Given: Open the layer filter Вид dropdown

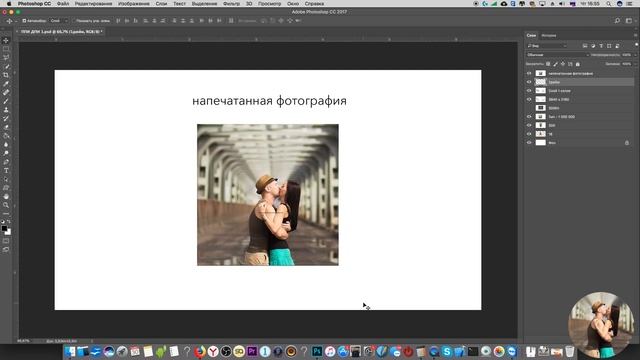Looking at the screenshot, I should [x=547, y=46].
